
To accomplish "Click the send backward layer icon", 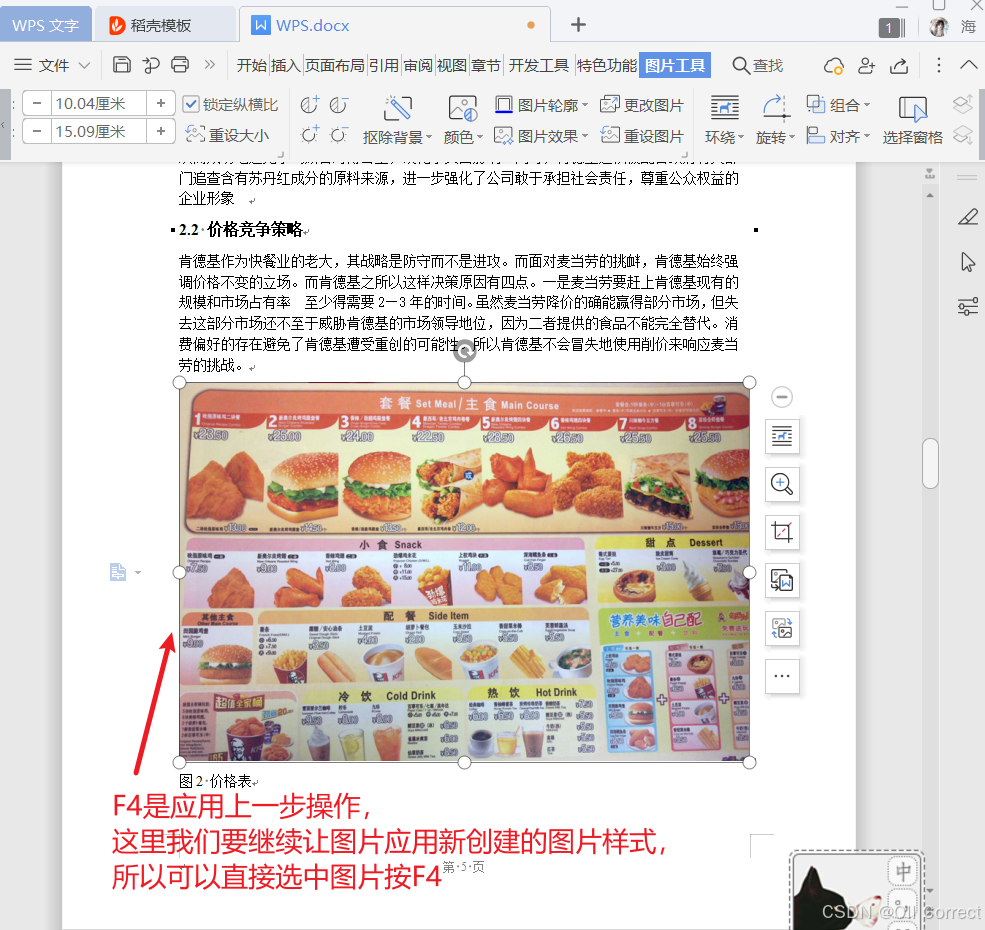I will 962,134.
